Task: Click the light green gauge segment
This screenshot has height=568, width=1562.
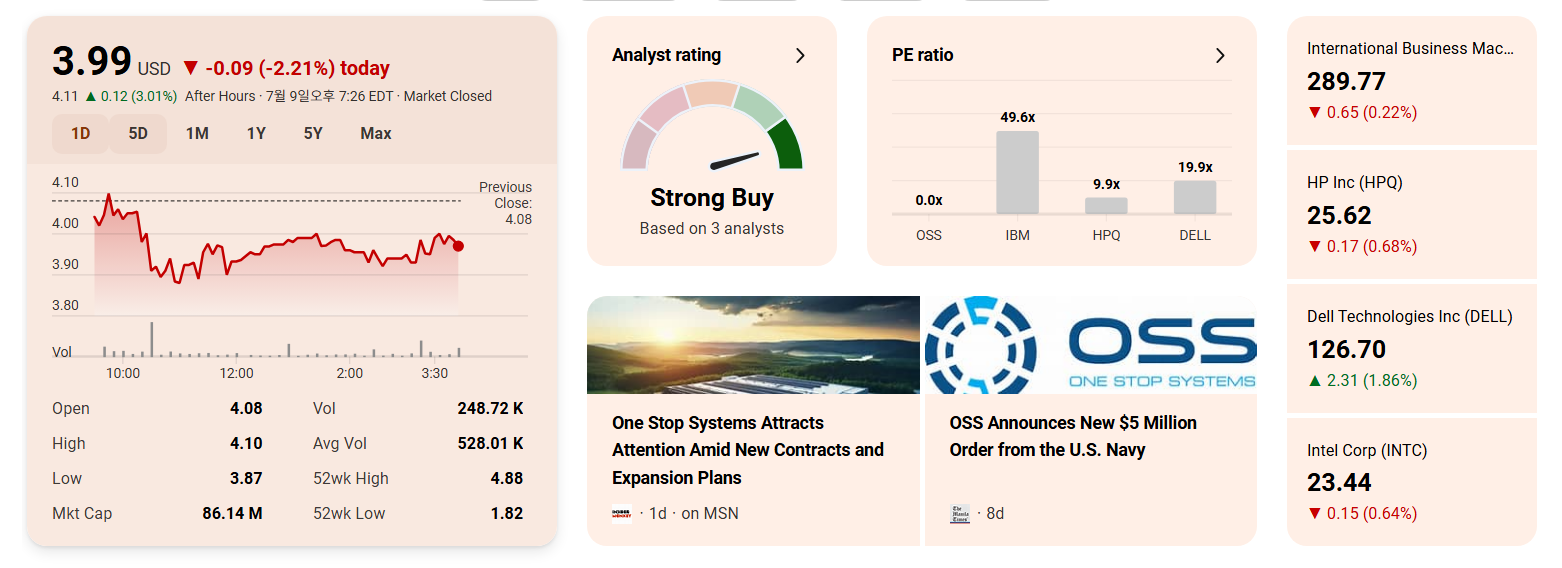Action: click(757, 107)
